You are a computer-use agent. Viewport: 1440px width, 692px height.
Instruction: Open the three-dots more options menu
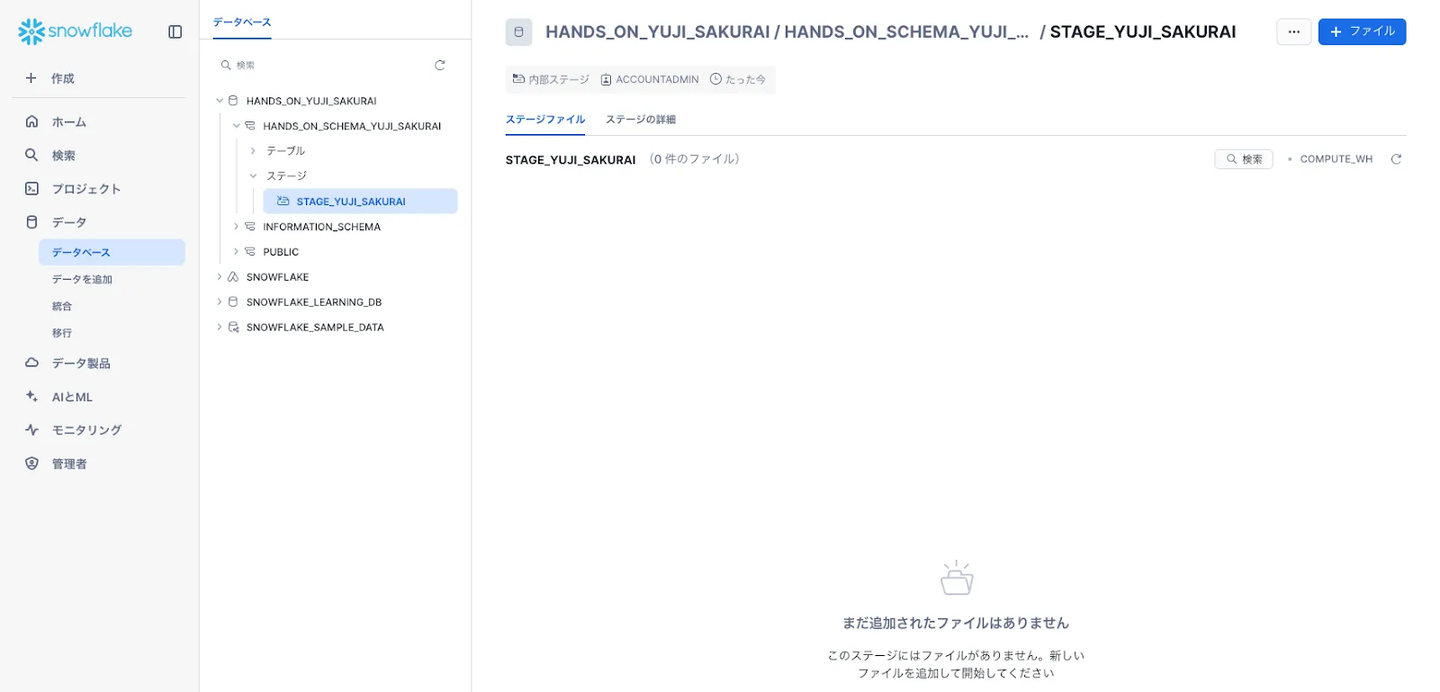(x=1294, y=32)
